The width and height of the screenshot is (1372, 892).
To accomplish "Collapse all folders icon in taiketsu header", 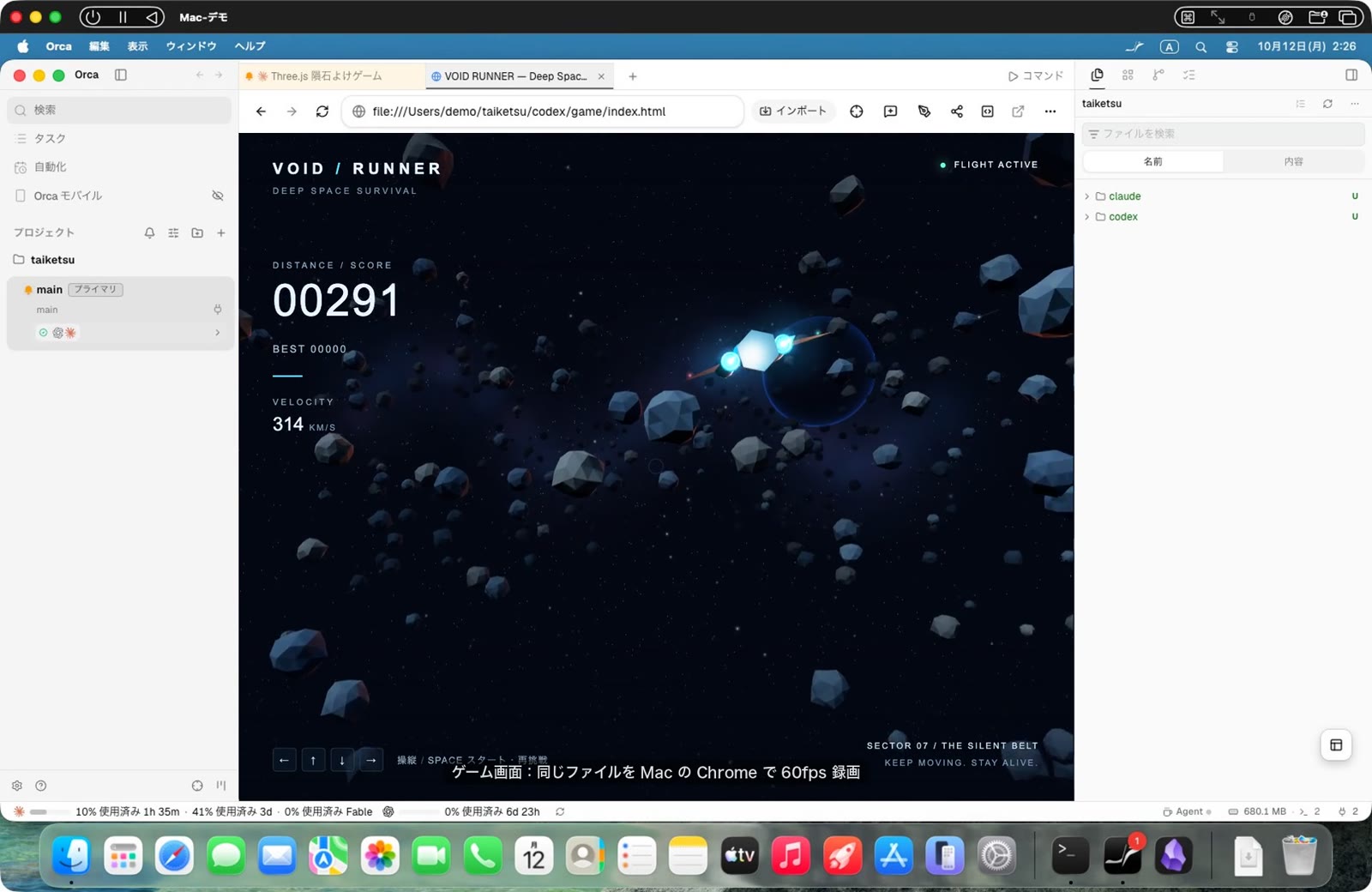I will click(x=1301, y=104).
